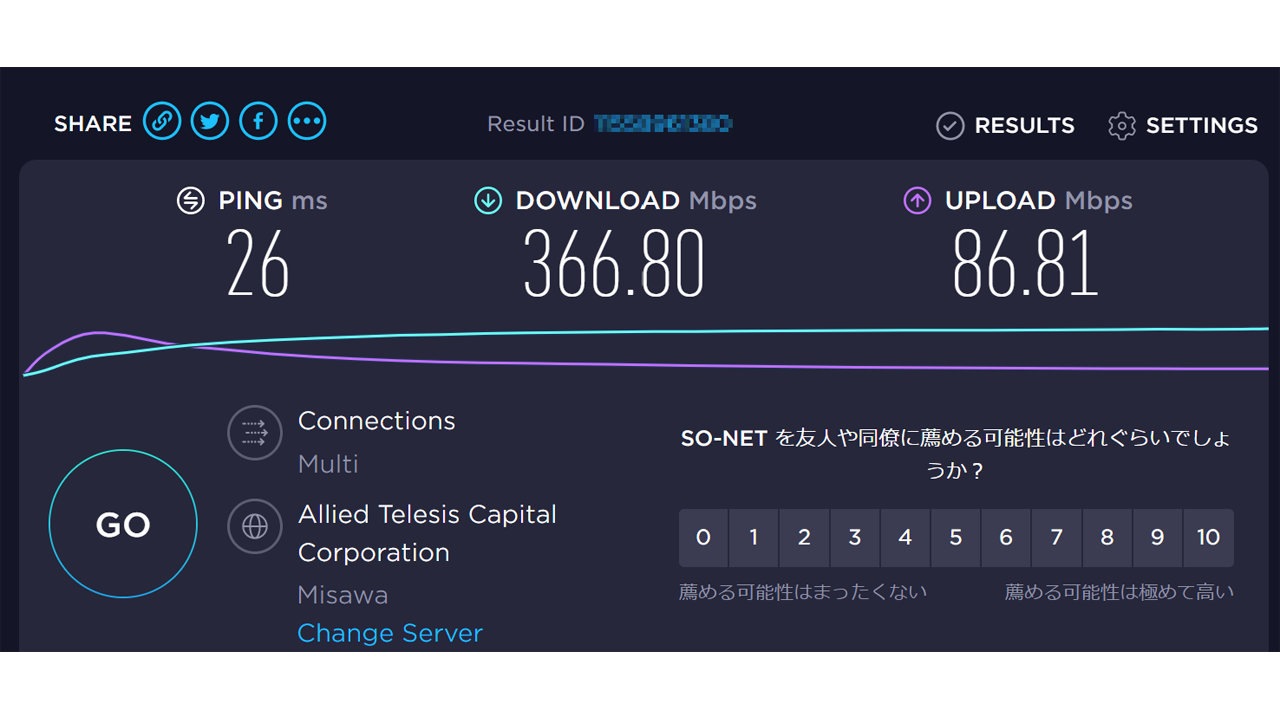
Task: Share result on Facebook
Action: pos(258,122)
